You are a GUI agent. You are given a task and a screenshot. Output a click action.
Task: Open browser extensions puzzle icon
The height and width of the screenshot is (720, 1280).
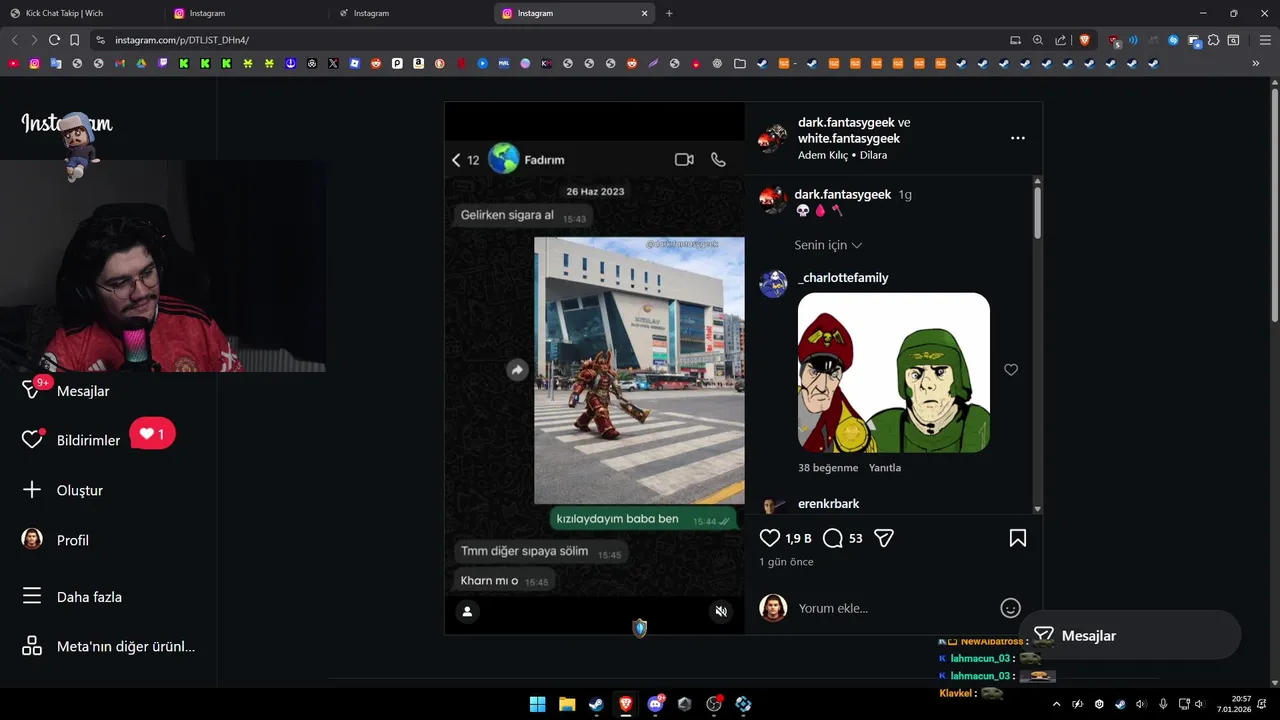1213,40
